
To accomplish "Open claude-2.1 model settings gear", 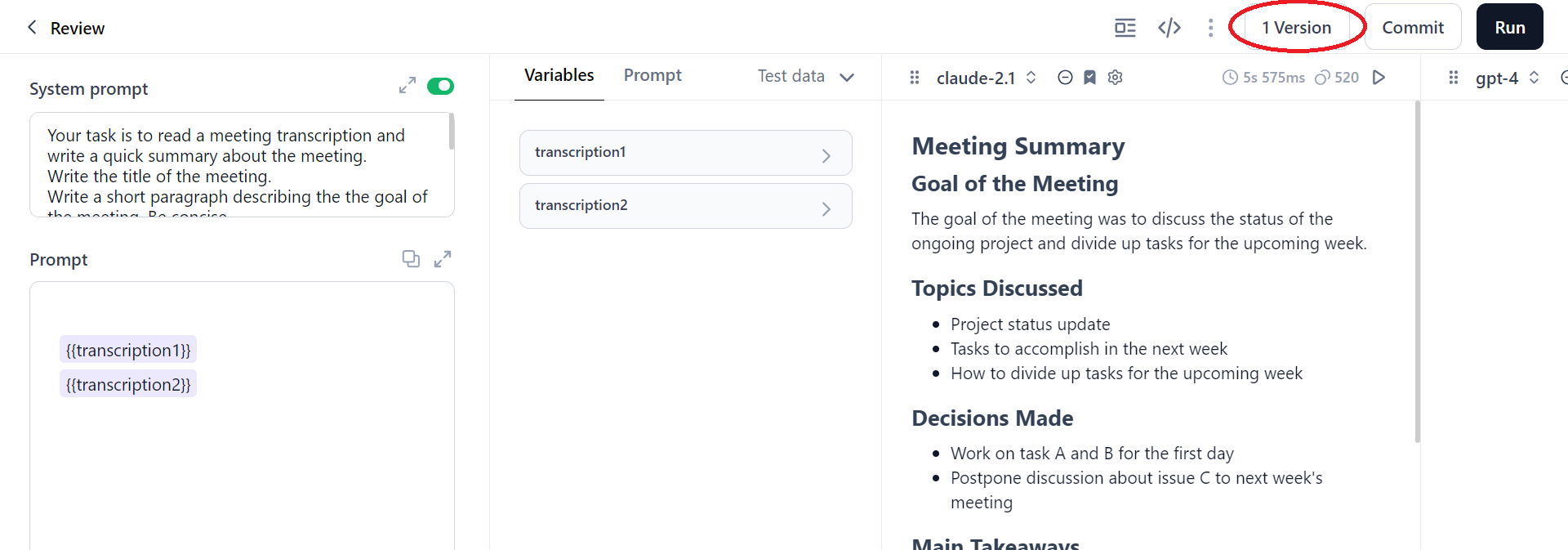I will [x=1116, y=77].
